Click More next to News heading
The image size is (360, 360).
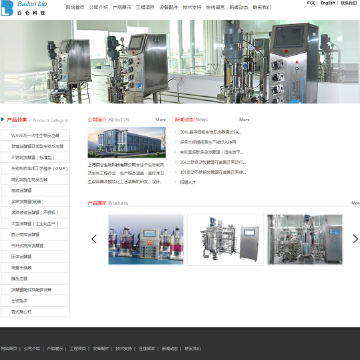coord(244,120)
